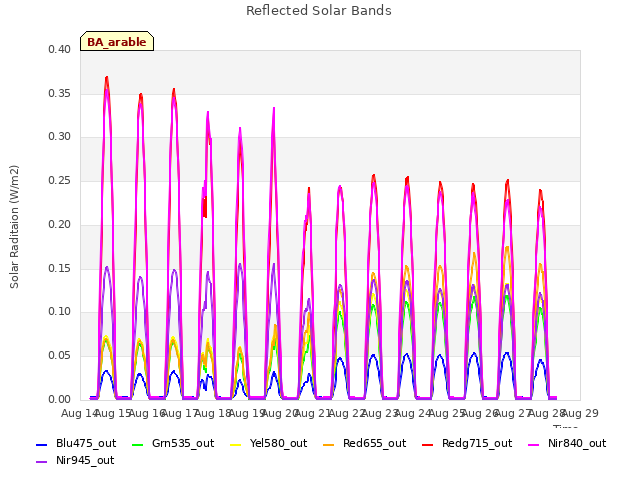Image resolution: width=640 pixels, height=480 pixels.
Task: Click the 0.00 y-axis tick label
Action: pyautogui.click(x=59, y=399)
